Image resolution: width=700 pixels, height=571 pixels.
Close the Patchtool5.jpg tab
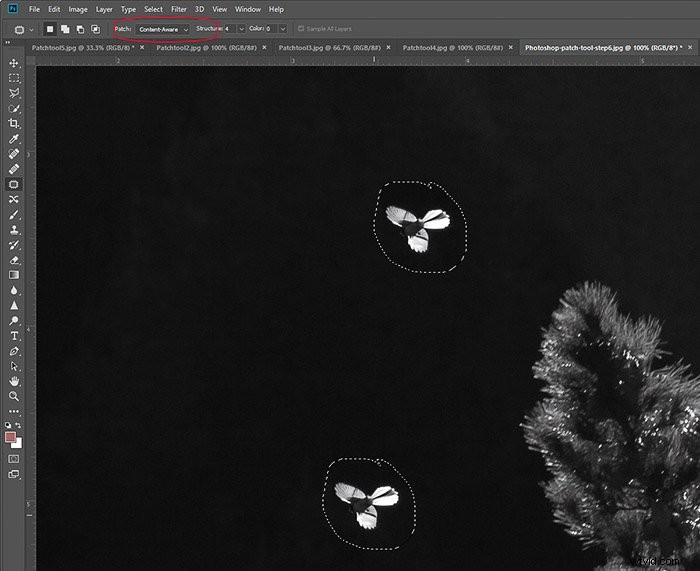point(142,47)
